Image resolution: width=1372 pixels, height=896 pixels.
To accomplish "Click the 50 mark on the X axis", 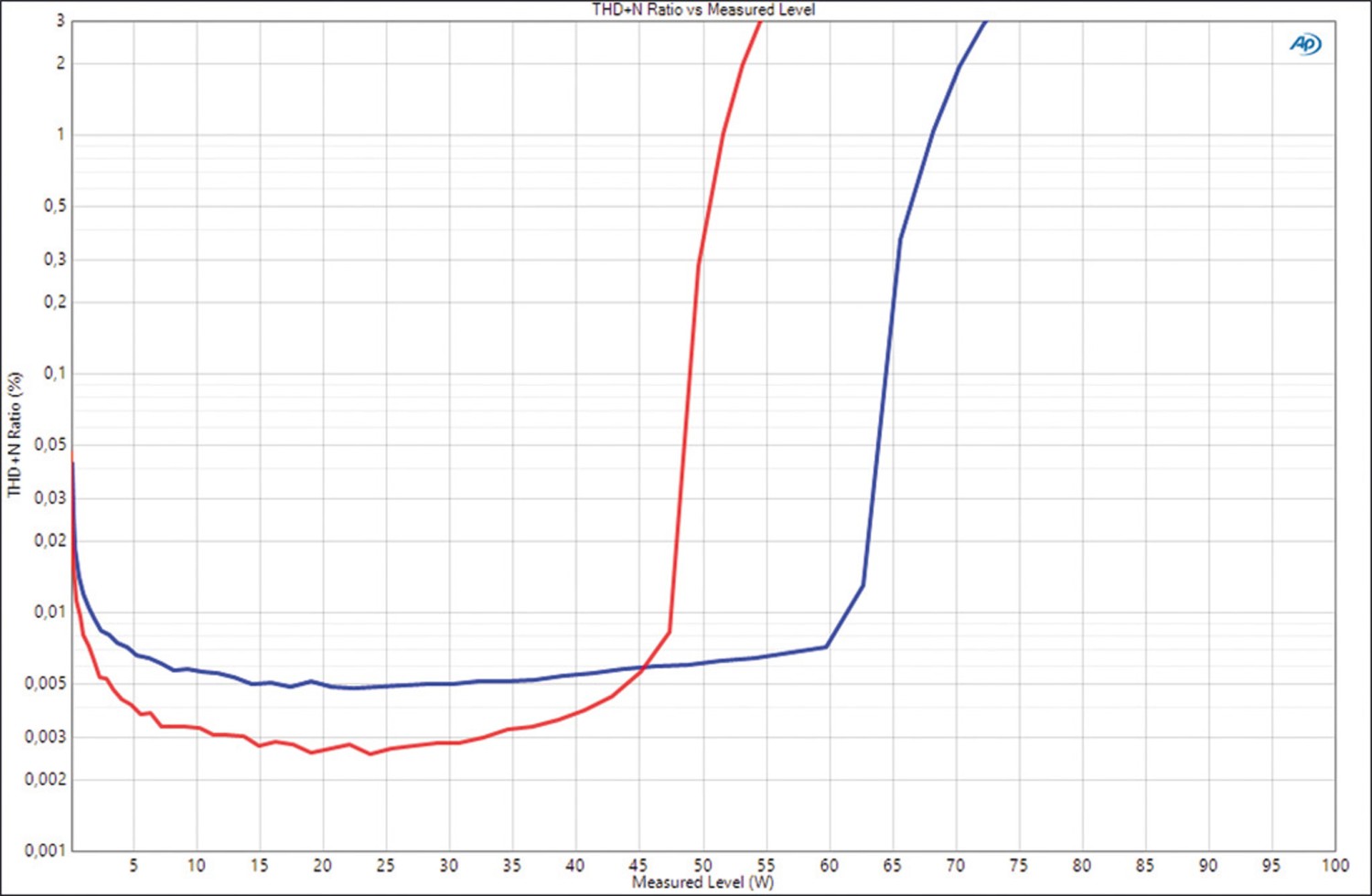I will tap(703, 863).
